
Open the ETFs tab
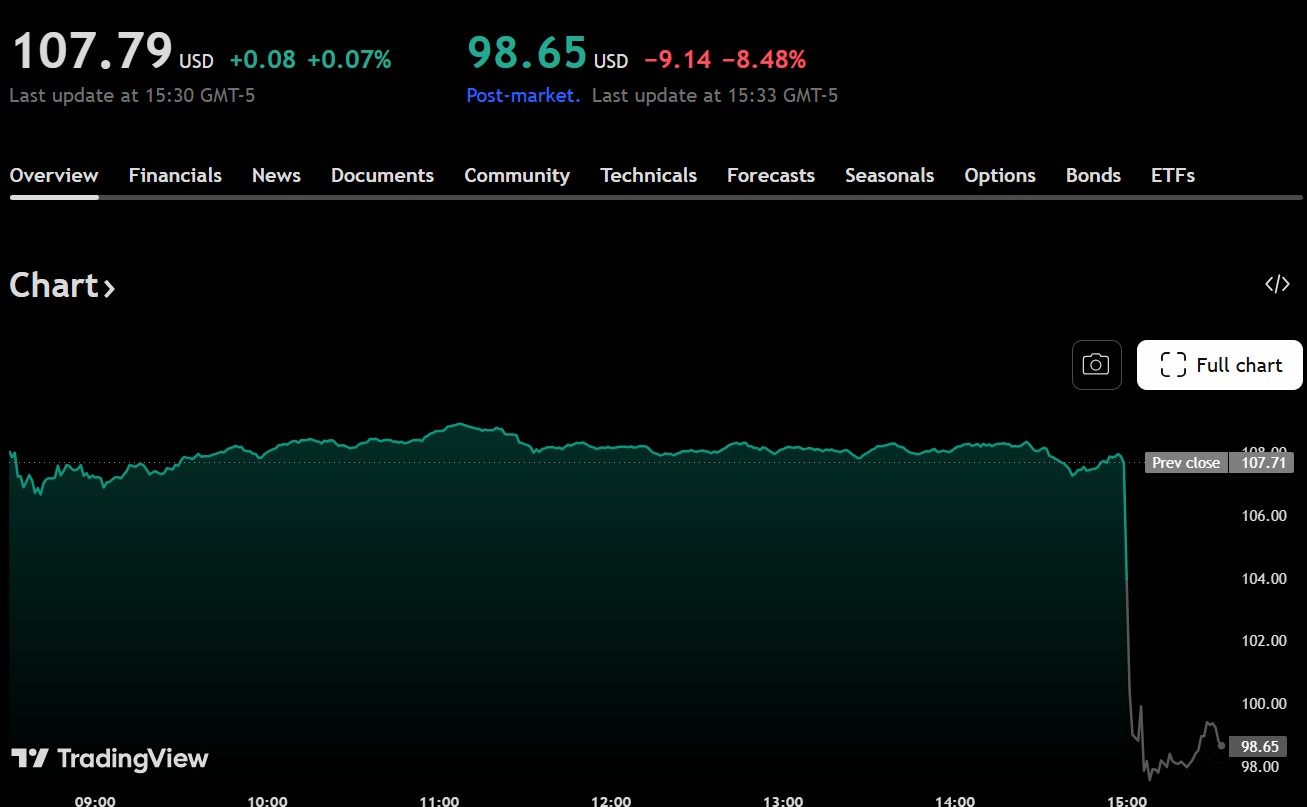coord(1173,175)
